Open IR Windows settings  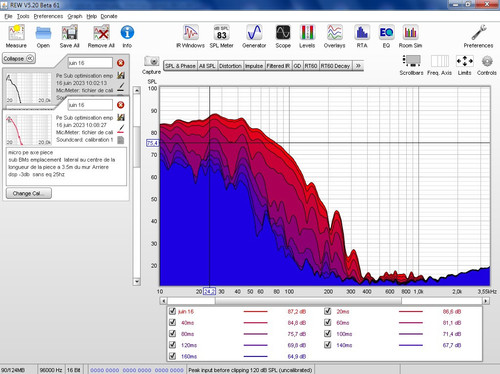click(190, 36)
